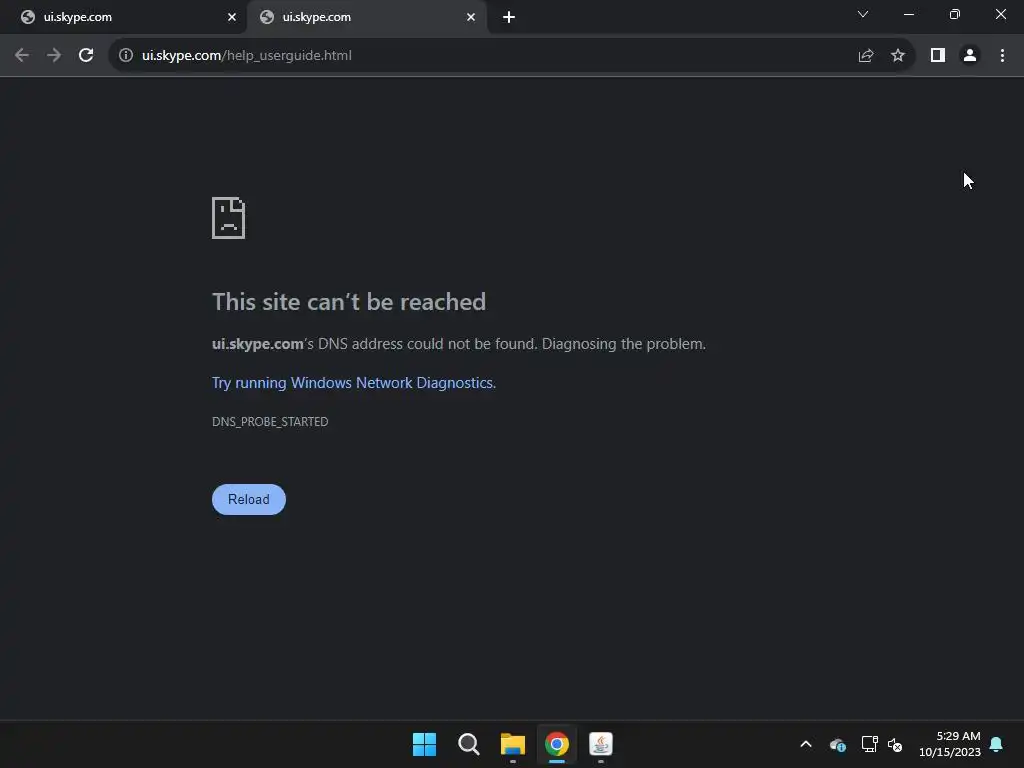The width and height of the screenshot is (1024, 768).
Task: Reload the page via toolbar refresh icon
Action: point(86,56)
